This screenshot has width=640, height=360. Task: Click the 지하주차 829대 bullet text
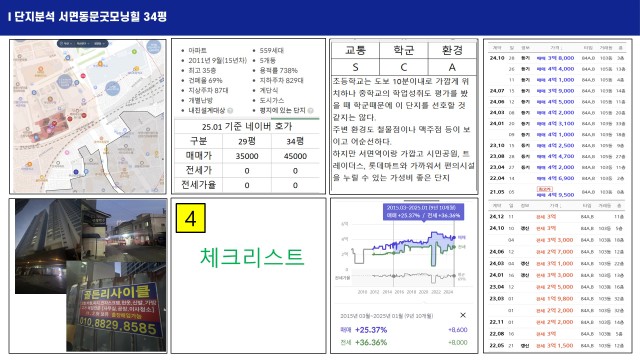(x=281, y=80)
